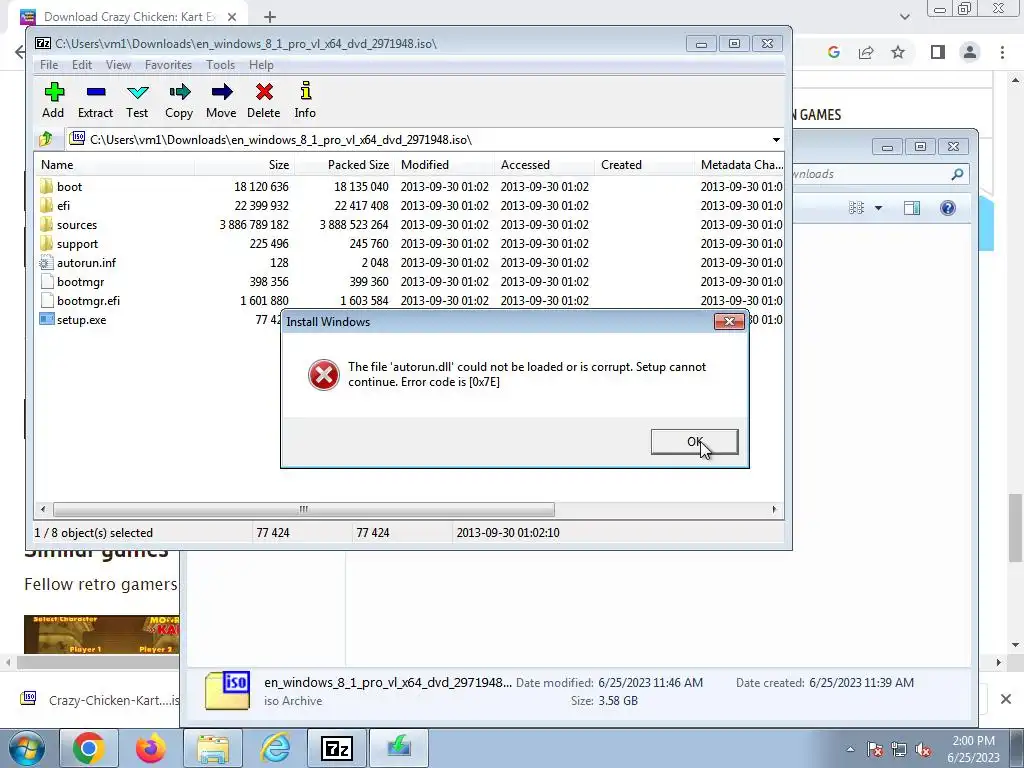Open Chrome tab search chevron
Screen dimensions: 1024x768
904,17
